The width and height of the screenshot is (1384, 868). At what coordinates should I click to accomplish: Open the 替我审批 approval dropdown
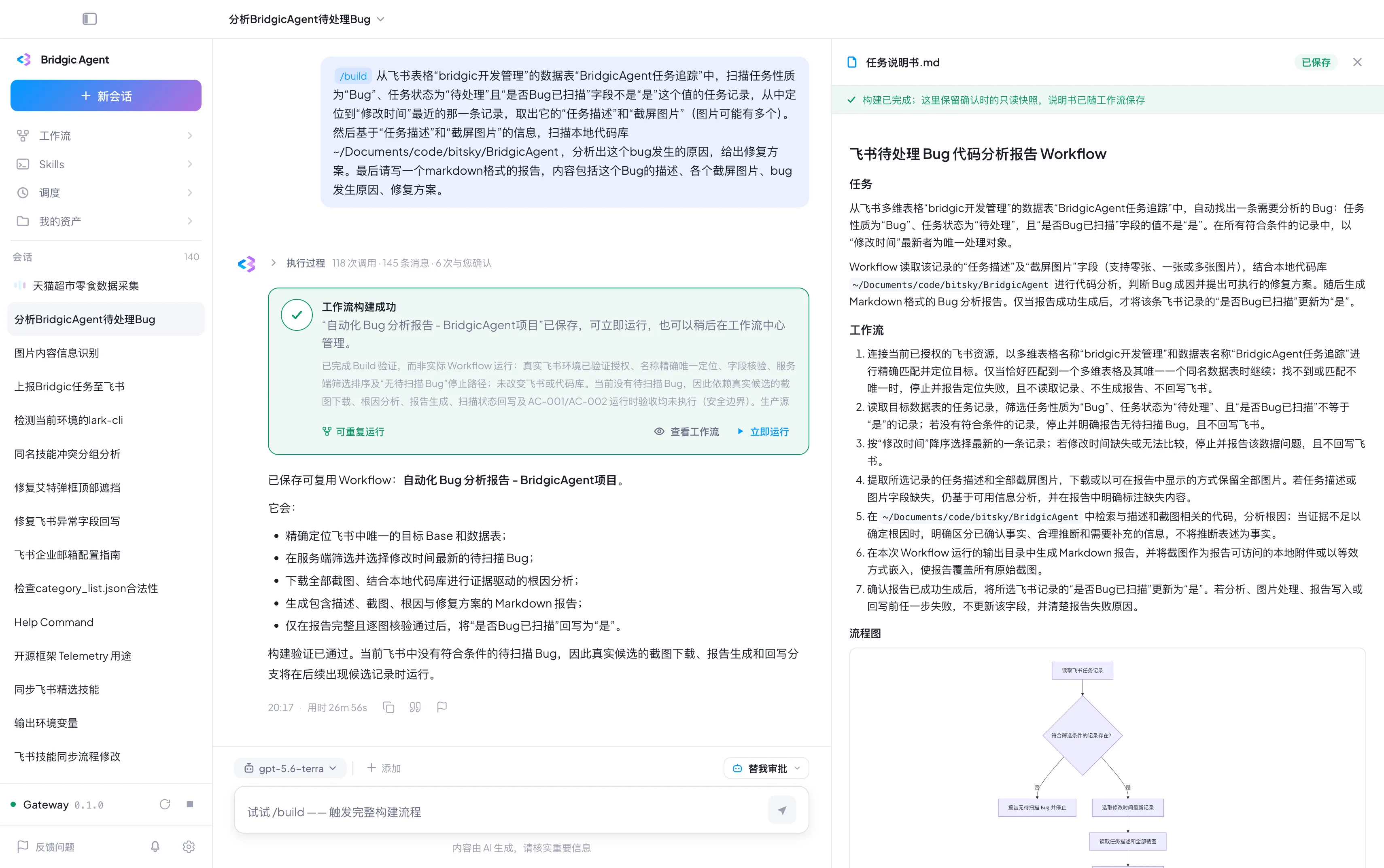(766, 768)
